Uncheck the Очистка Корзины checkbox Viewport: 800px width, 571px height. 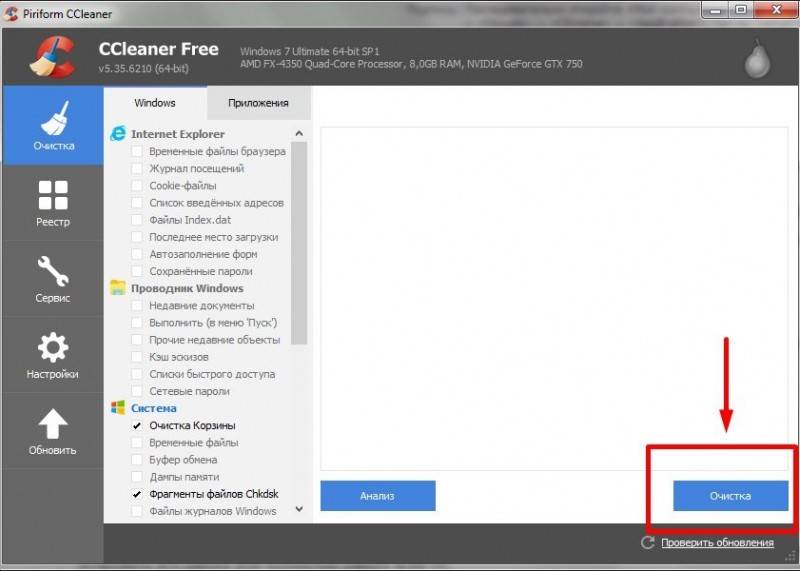point(137,426)
